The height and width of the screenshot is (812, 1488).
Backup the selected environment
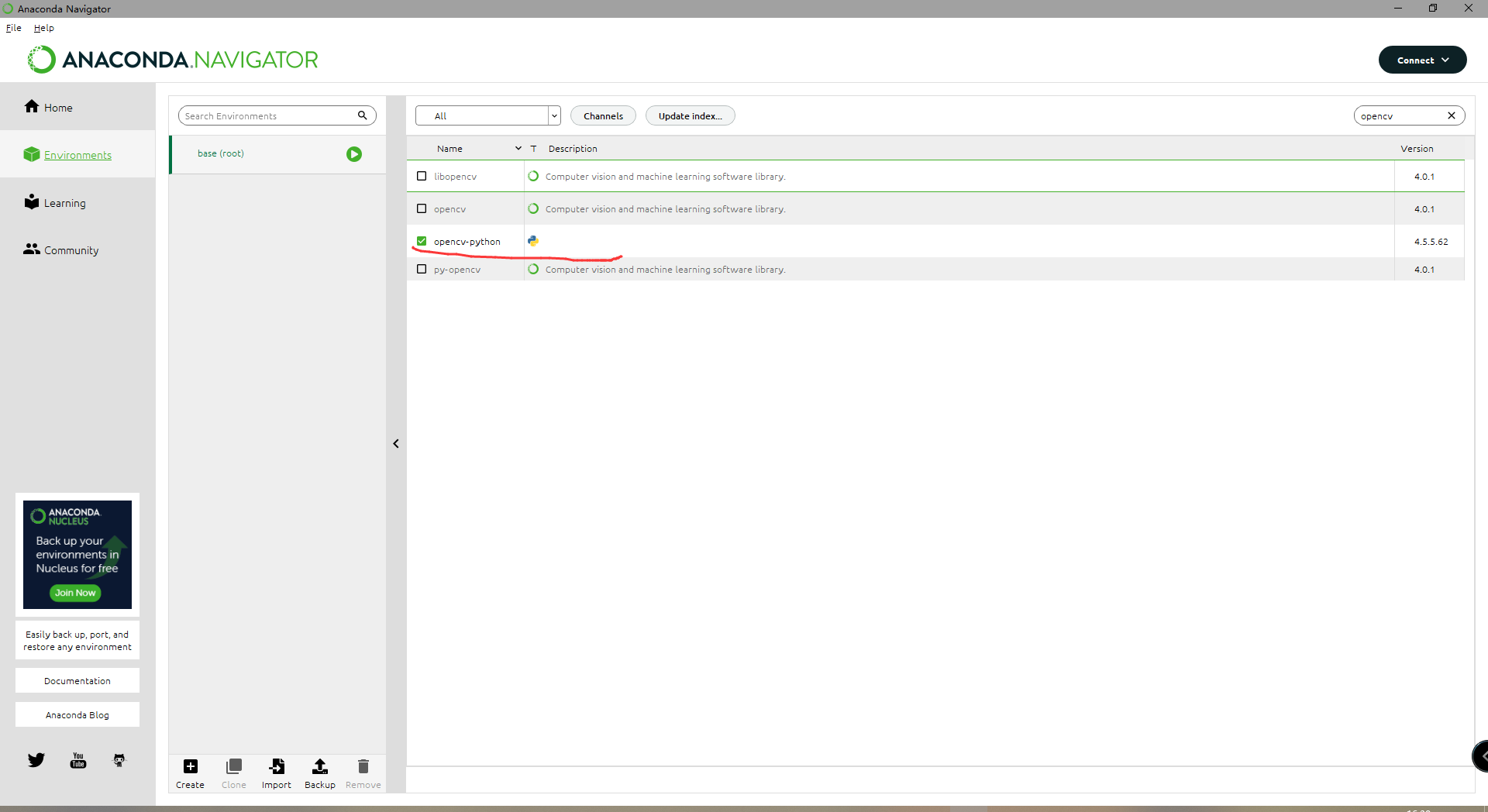coord(320,773)
